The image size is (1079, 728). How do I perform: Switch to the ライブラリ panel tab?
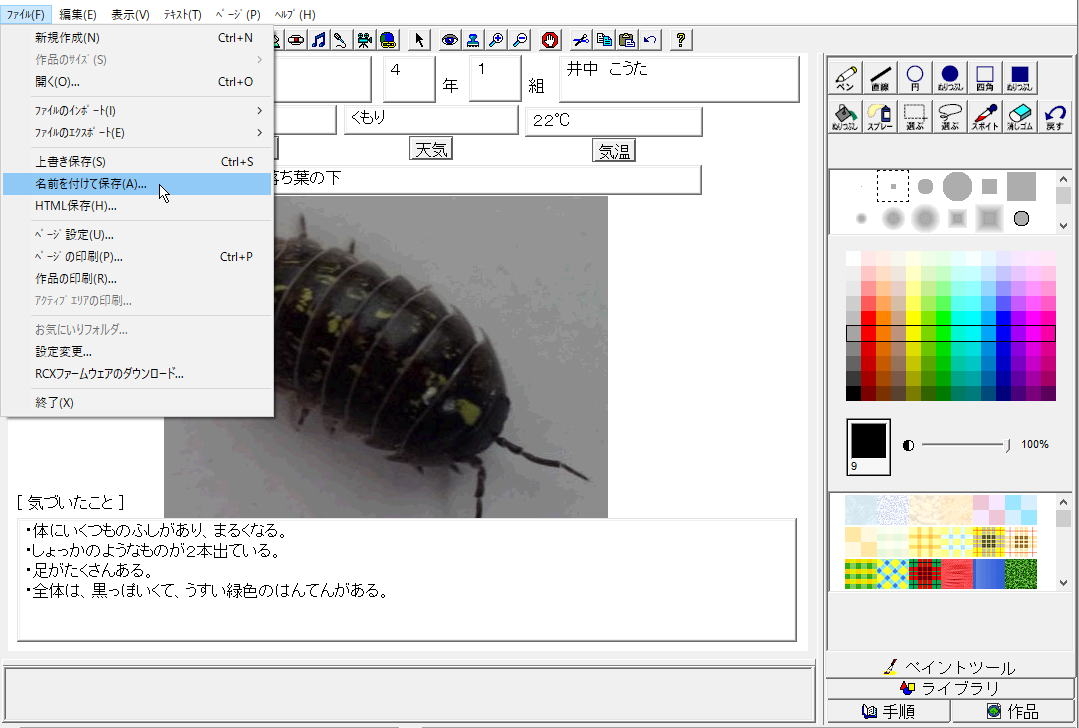(x=951, y=688)
